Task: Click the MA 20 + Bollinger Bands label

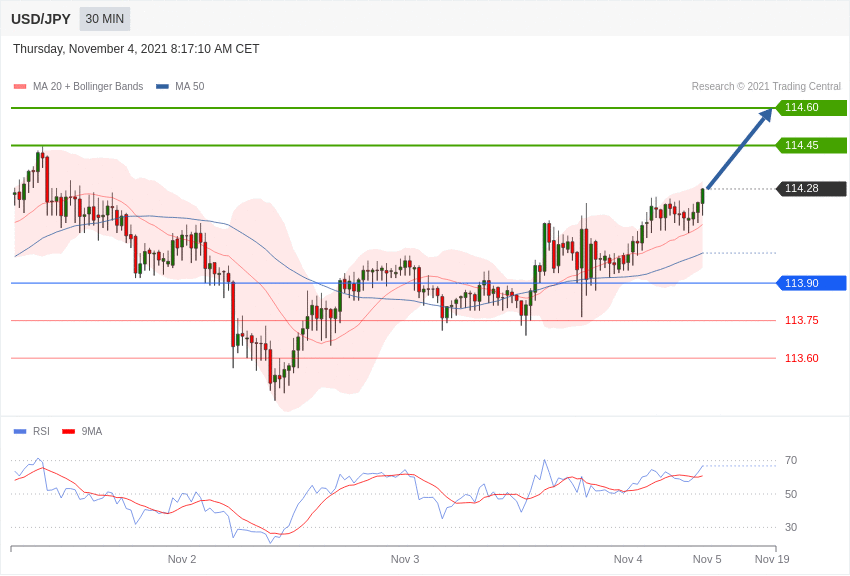Action: (88, 86)
